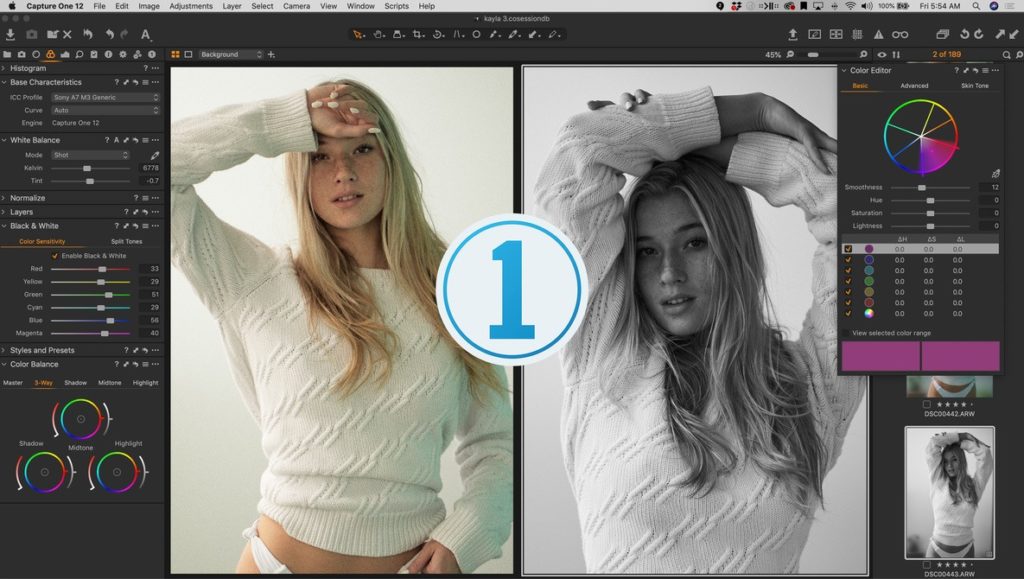Toggle the blue color row checkbox
Image resolution: width=1024 pixels, height=579 pixels.
pyautogui.click(x=848, y=260)
